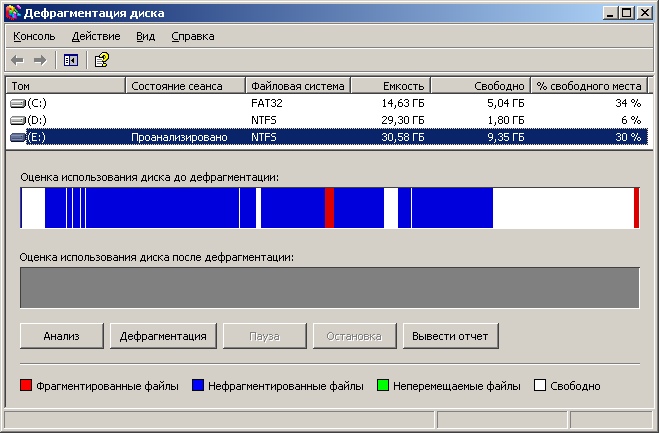659x433 pixels.
Task: Open the Консоль menu
Action: coord(34,37)
